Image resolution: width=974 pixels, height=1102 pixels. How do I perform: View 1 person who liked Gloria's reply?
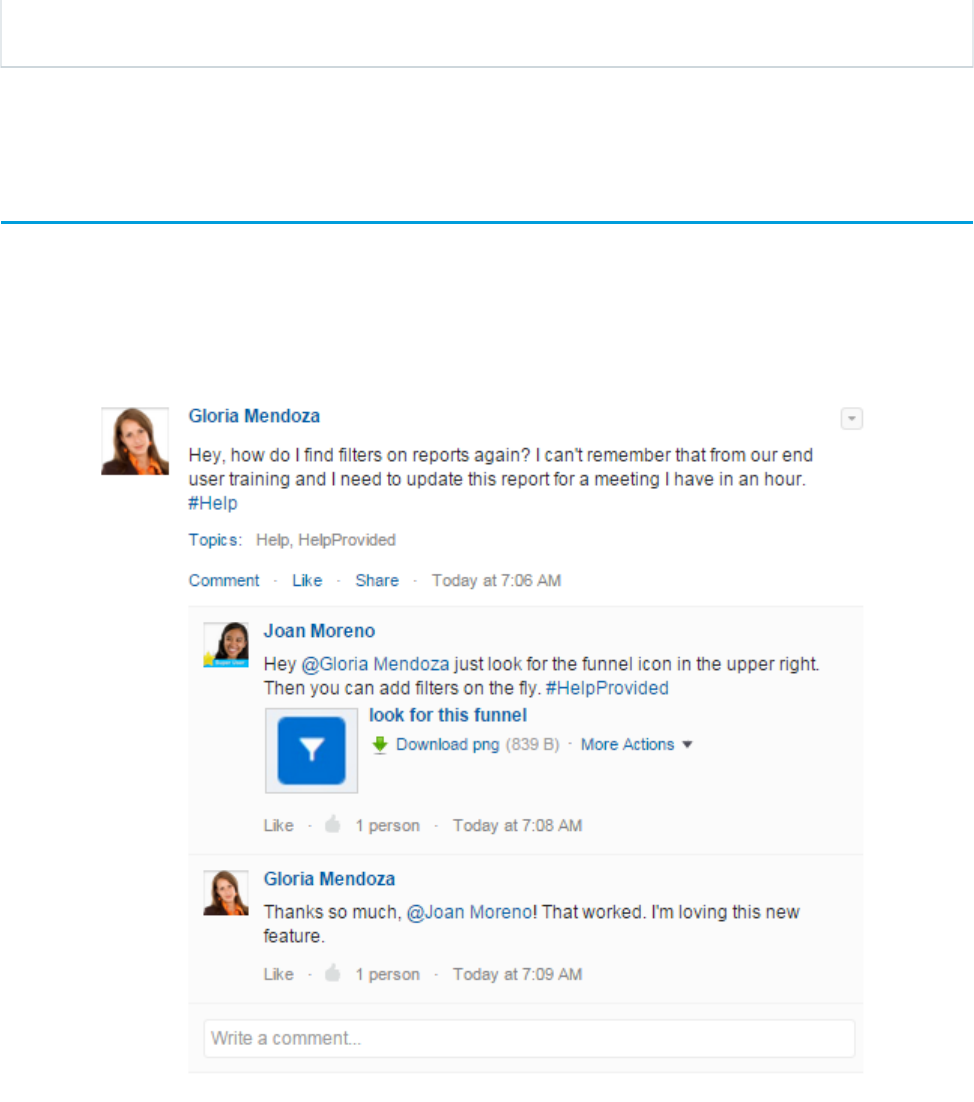387,975
